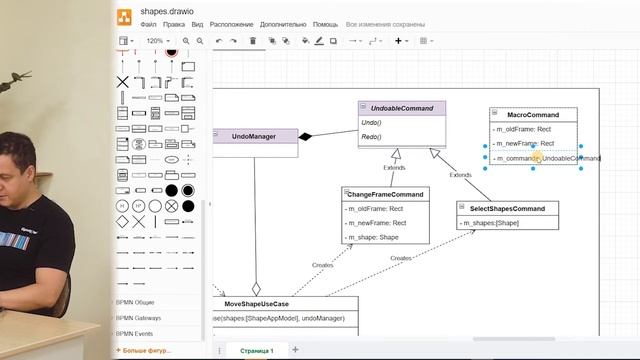Select the UndoableCommand class title
This screenshot has height=360, width=640.
[x=402, y=108]
